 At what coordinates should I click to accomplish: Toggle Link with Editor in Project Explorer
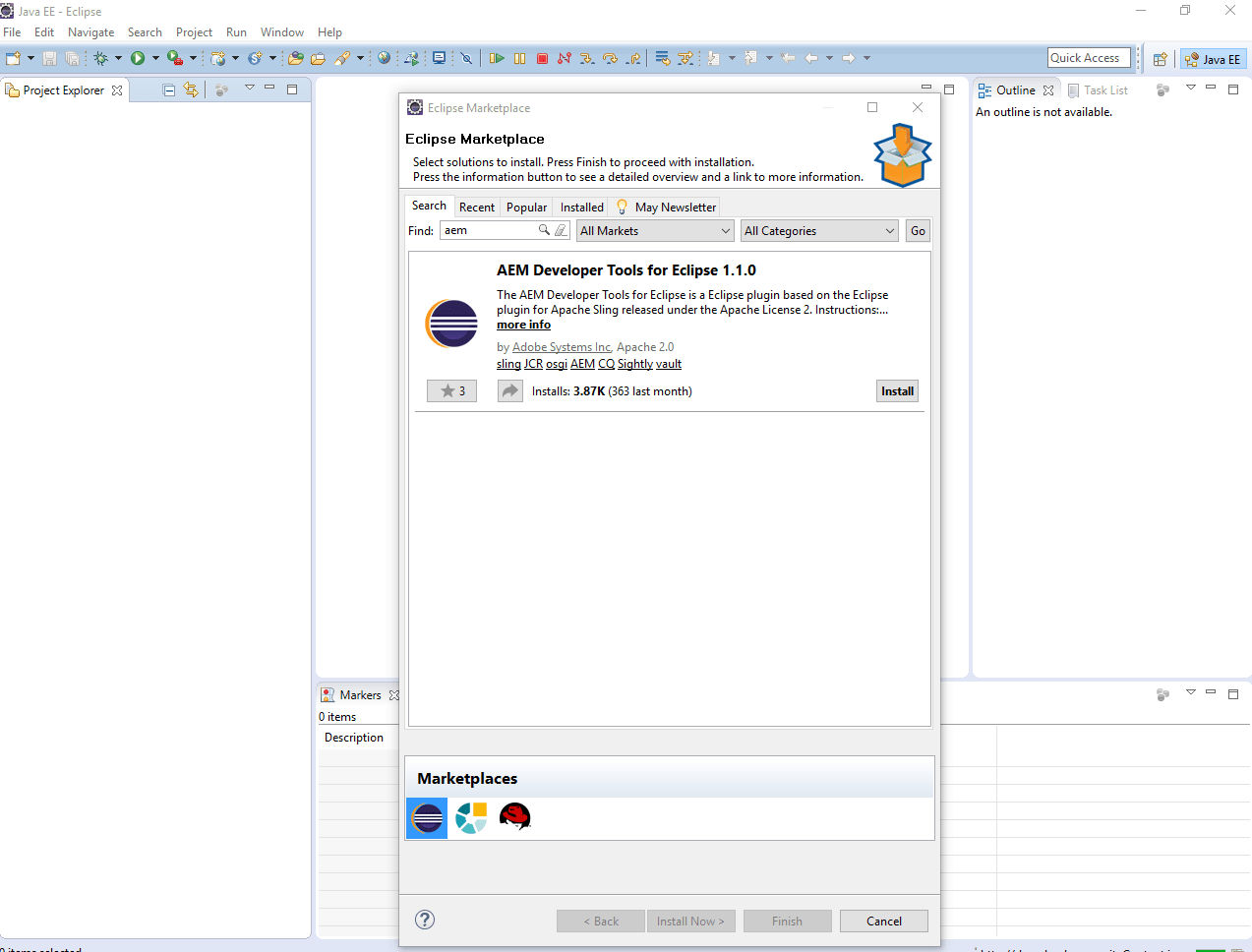(191, 90)
